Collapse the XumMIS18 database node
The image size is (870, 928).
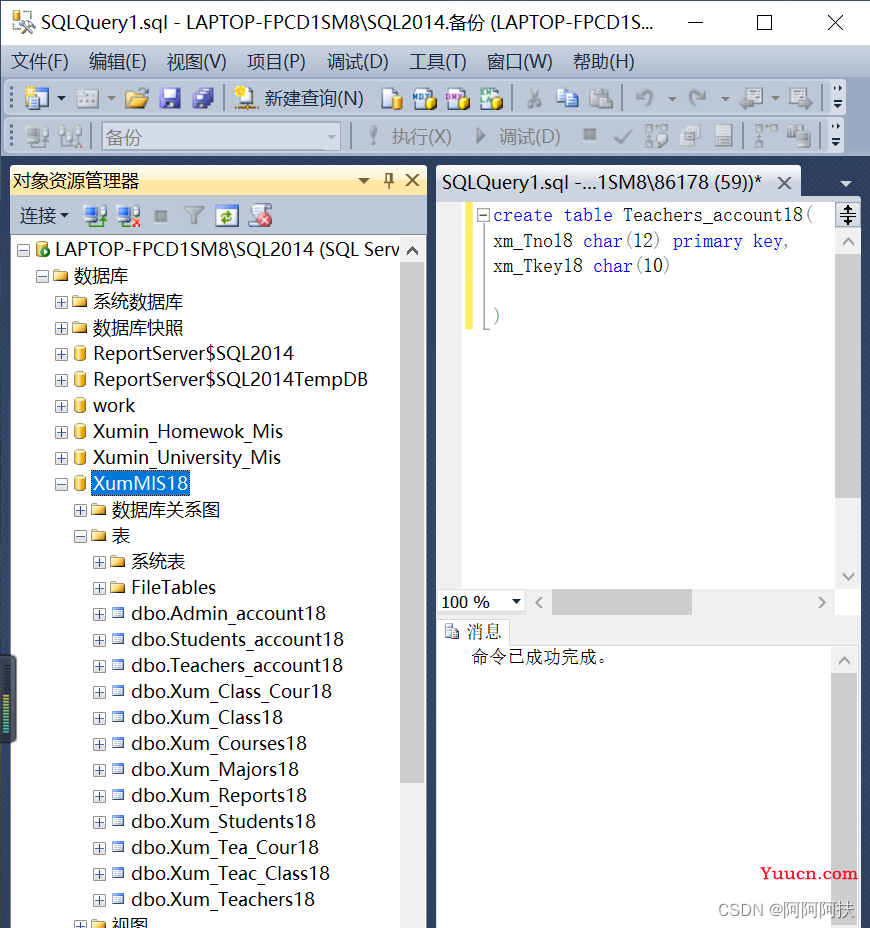(62, 484)
